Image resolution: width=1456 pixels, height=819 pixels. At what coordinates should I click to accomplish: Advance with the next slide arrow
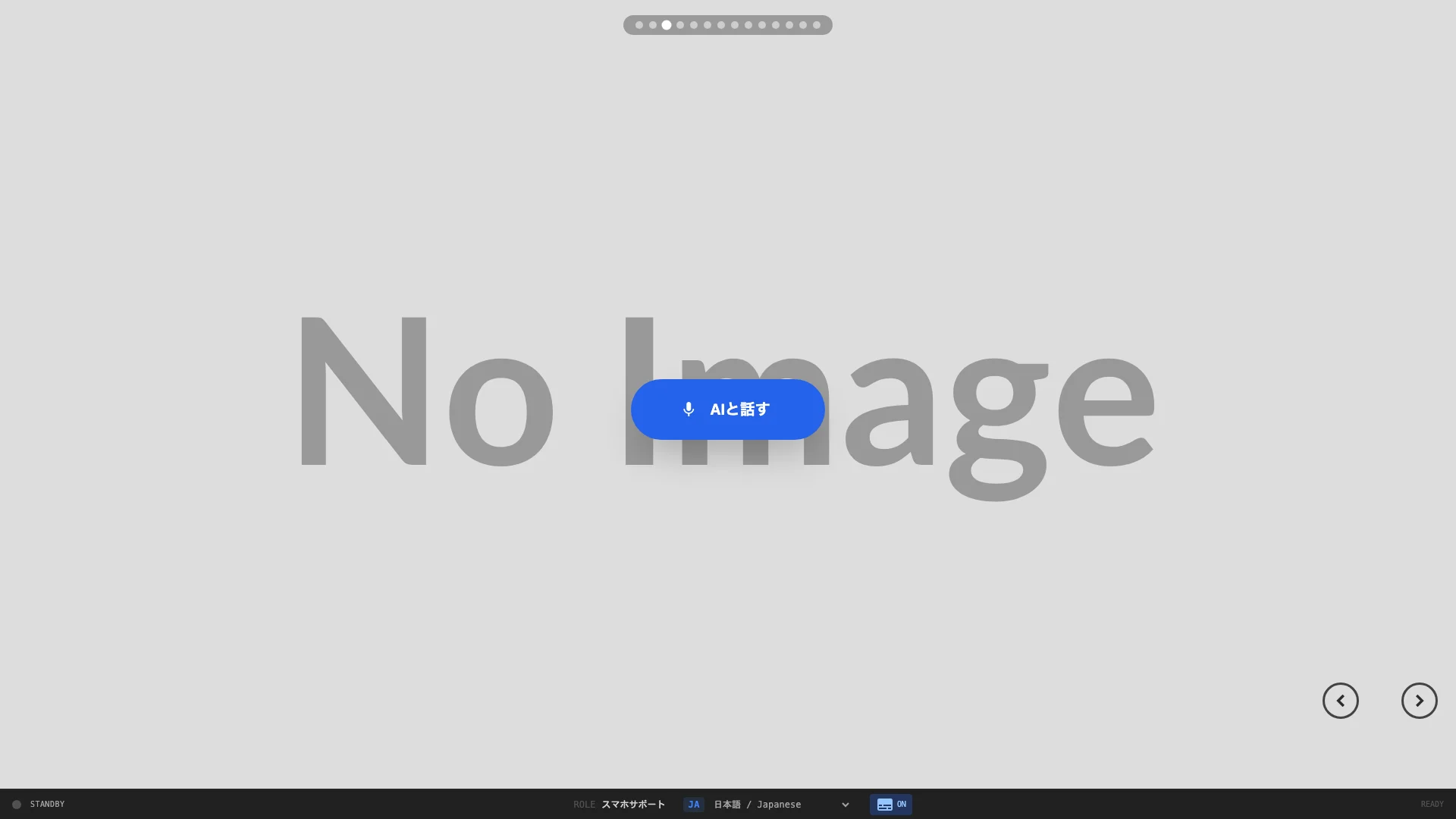pos(1419,701)
